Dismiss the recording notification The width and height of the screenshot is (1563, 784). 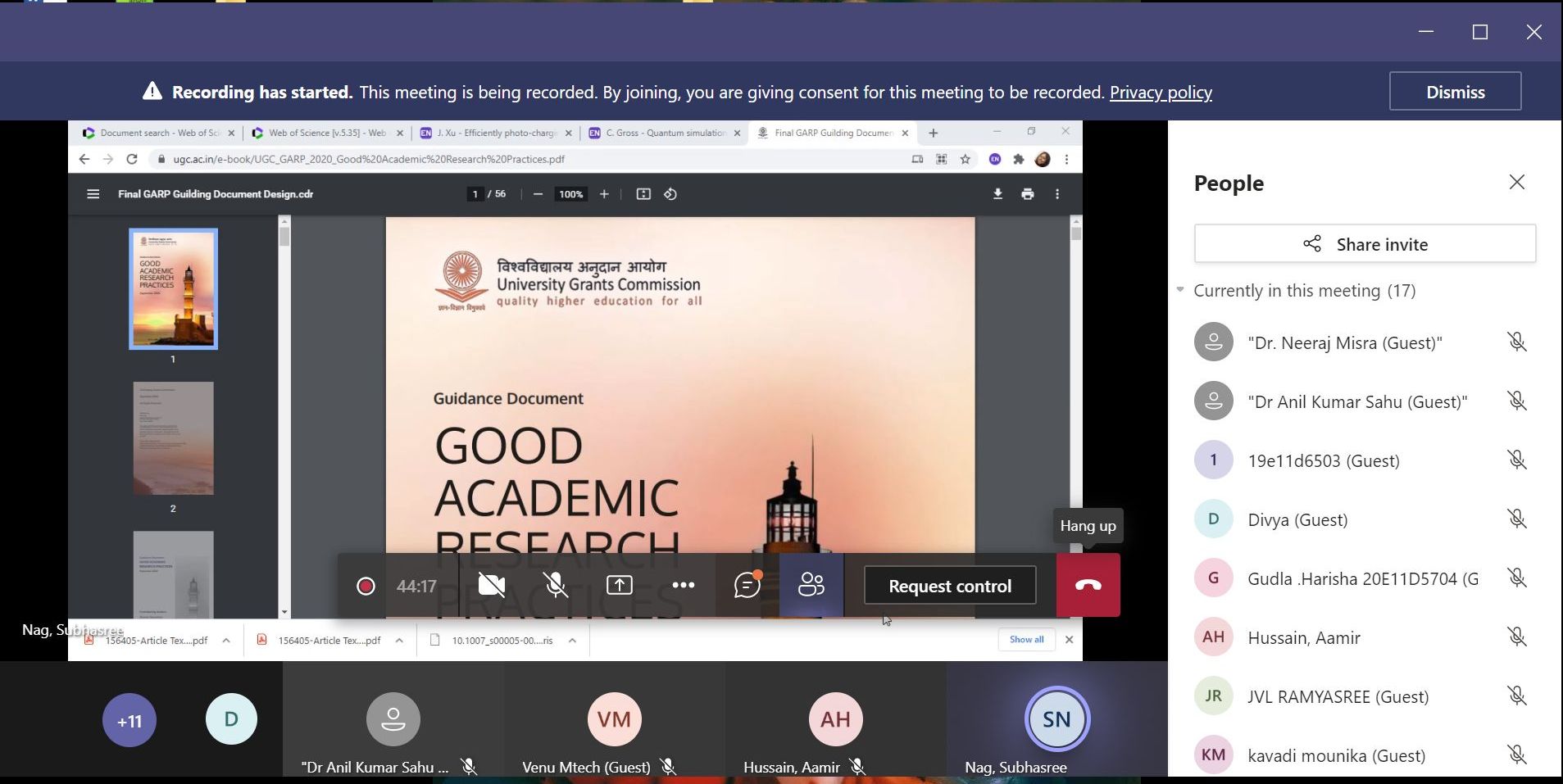point(1455,92)
